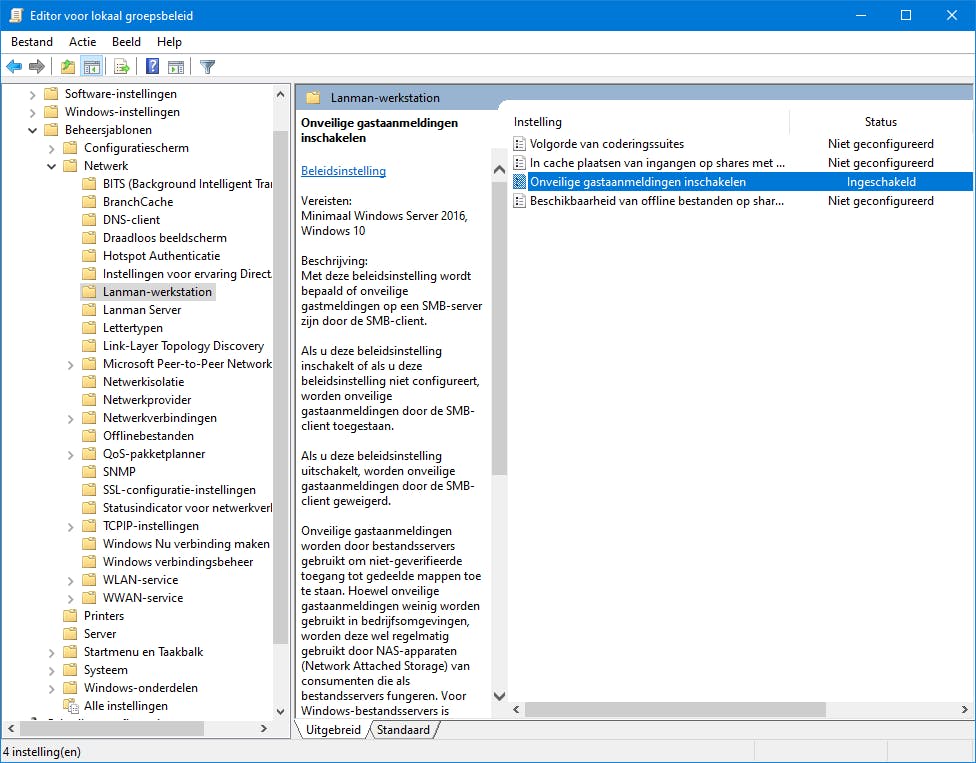976x763 pixels.
Task: Expand the Software-instellingen node
Action: [32, 95]
